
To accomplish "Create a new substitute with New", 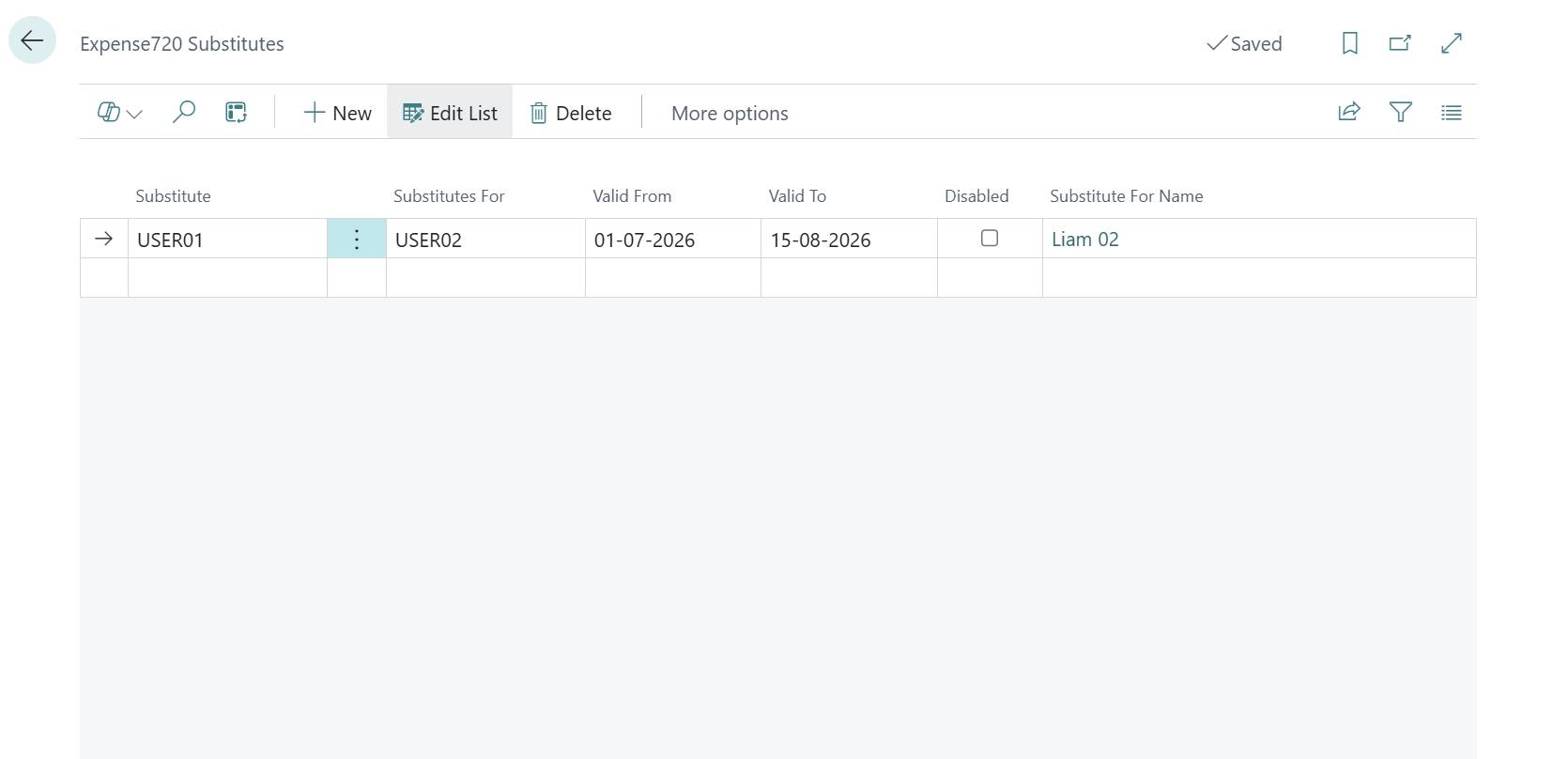I will 338,113.
